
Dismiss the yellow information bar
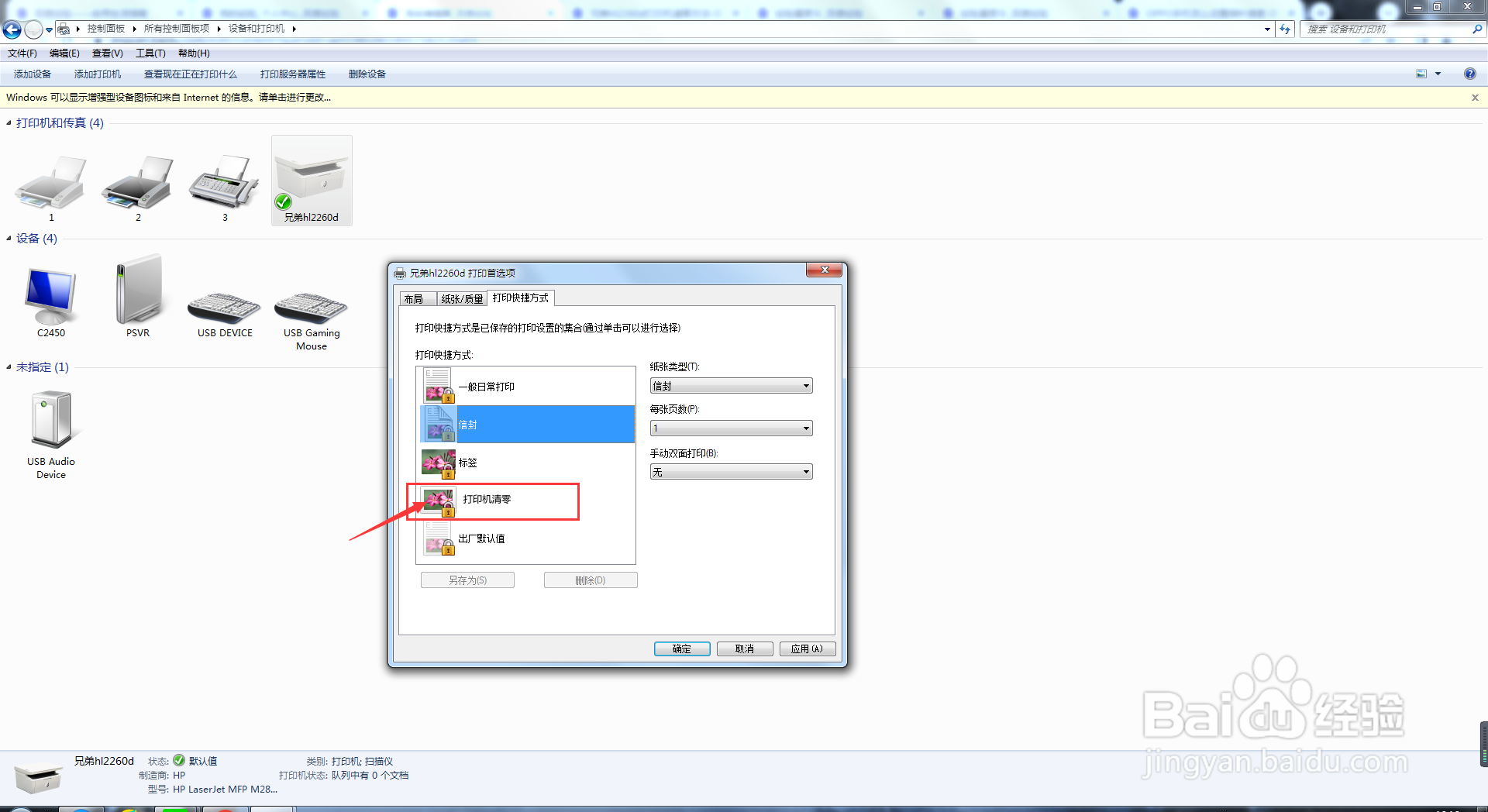(x=1475, y=98)
